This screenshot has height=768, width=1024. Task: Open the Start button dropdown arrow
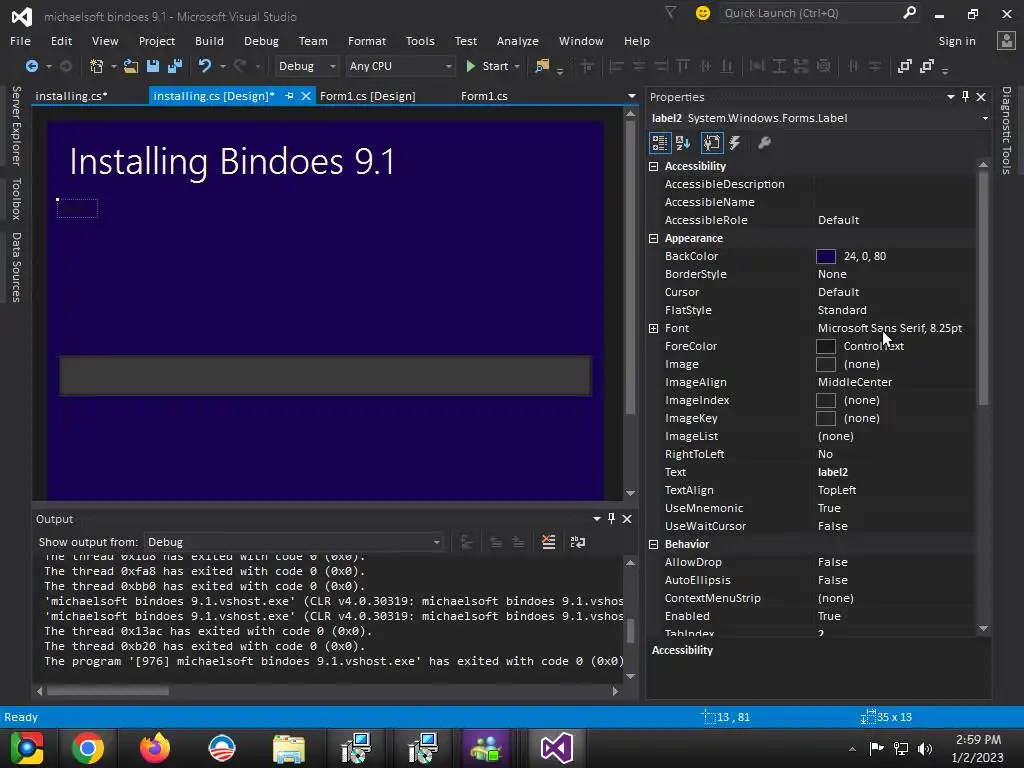tap(517, 67)
